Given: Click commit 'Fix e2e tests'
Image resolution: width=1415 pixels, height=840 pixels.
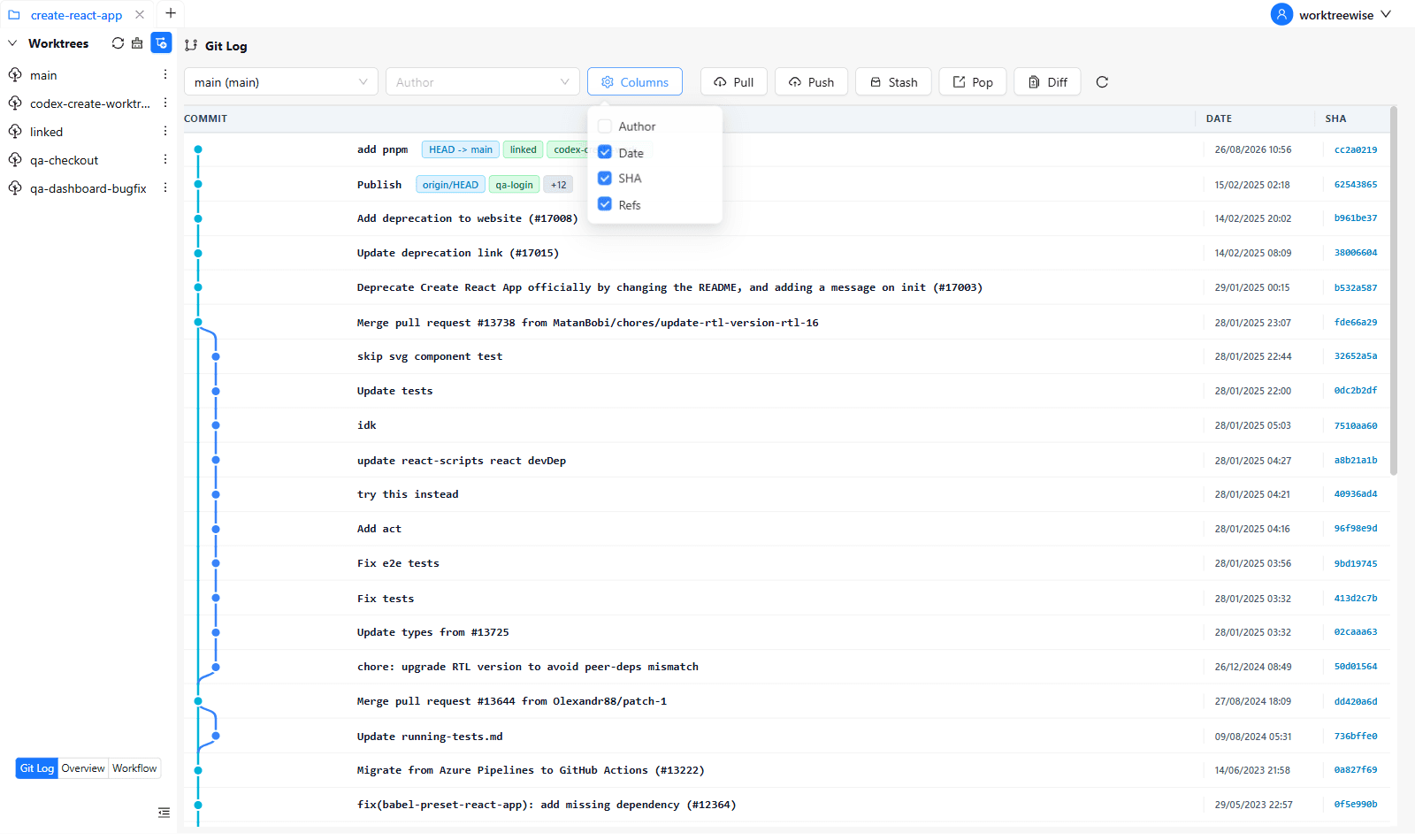Looking at the screenshot, I should pos(398,563).
